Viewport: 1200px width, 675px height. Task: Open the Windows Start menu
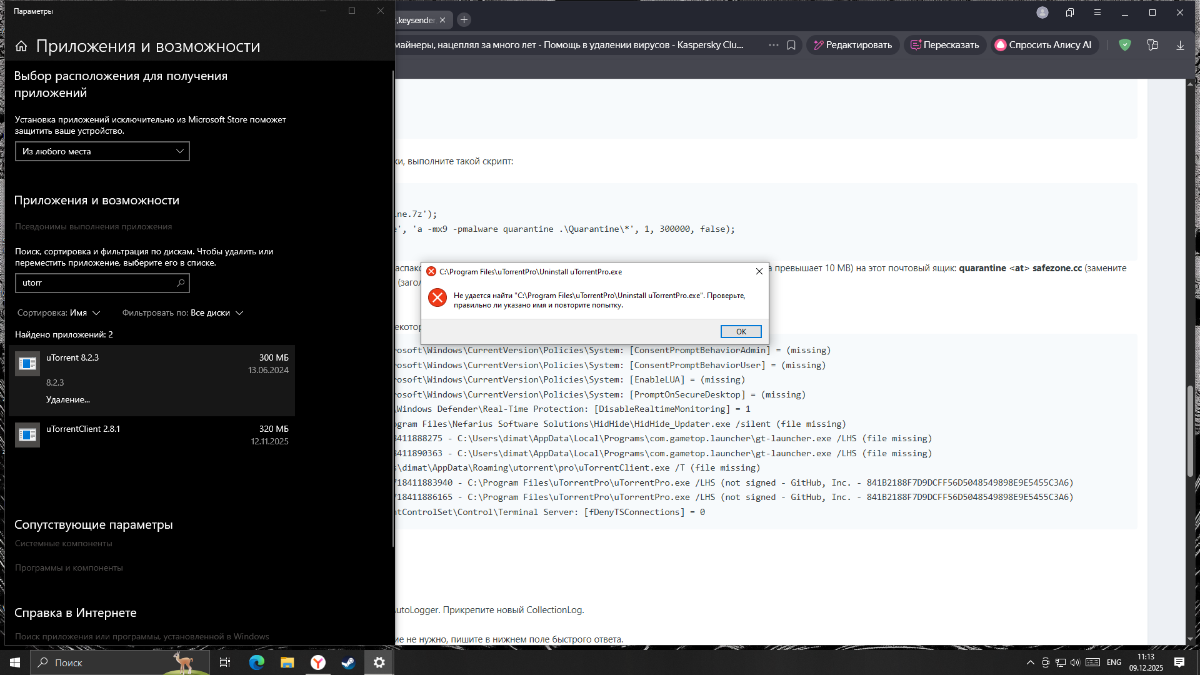tap(14, 662)
